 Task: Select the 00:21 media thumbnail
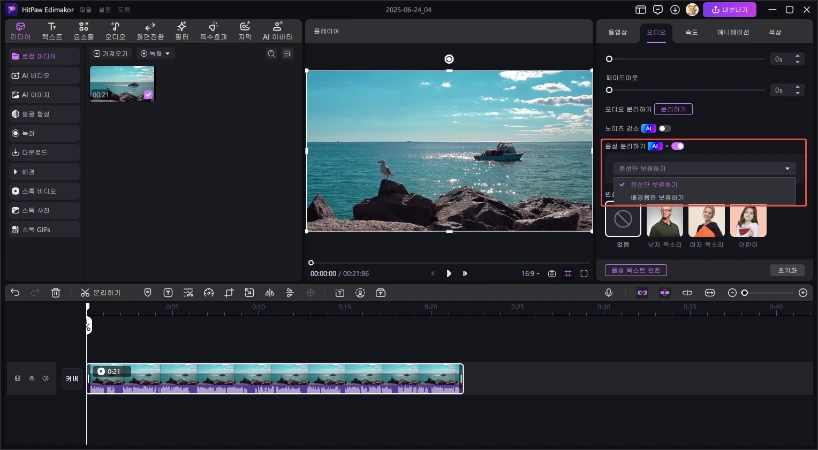122,83
